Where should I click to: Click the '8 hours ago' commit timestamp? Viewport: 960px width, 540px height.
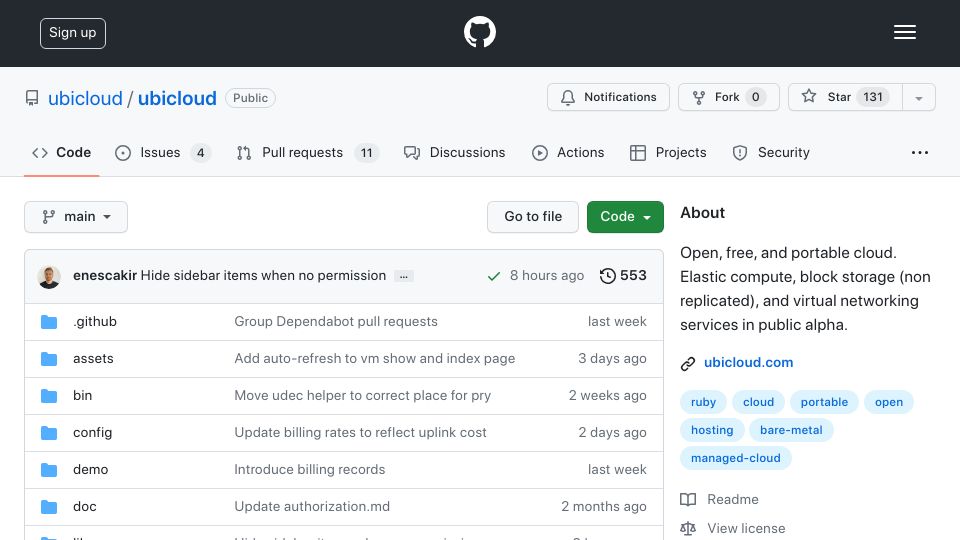[x=547, y=276]
